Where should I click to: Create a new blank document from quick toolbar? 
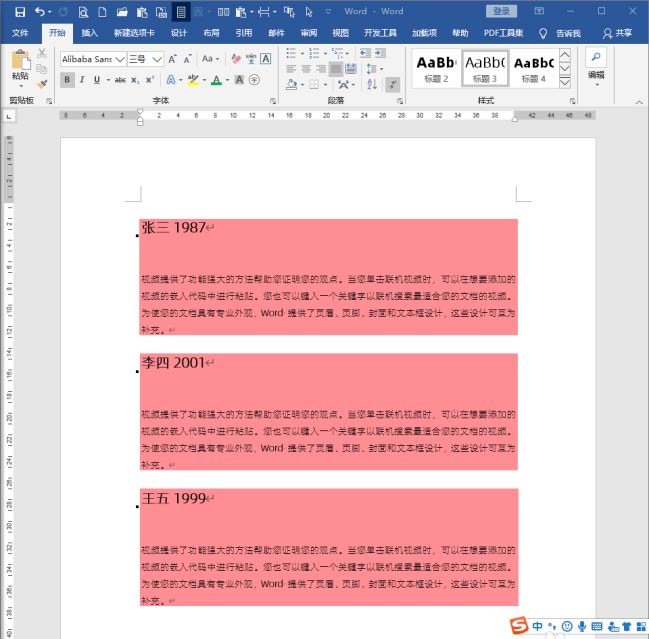(x=102, y=12)
